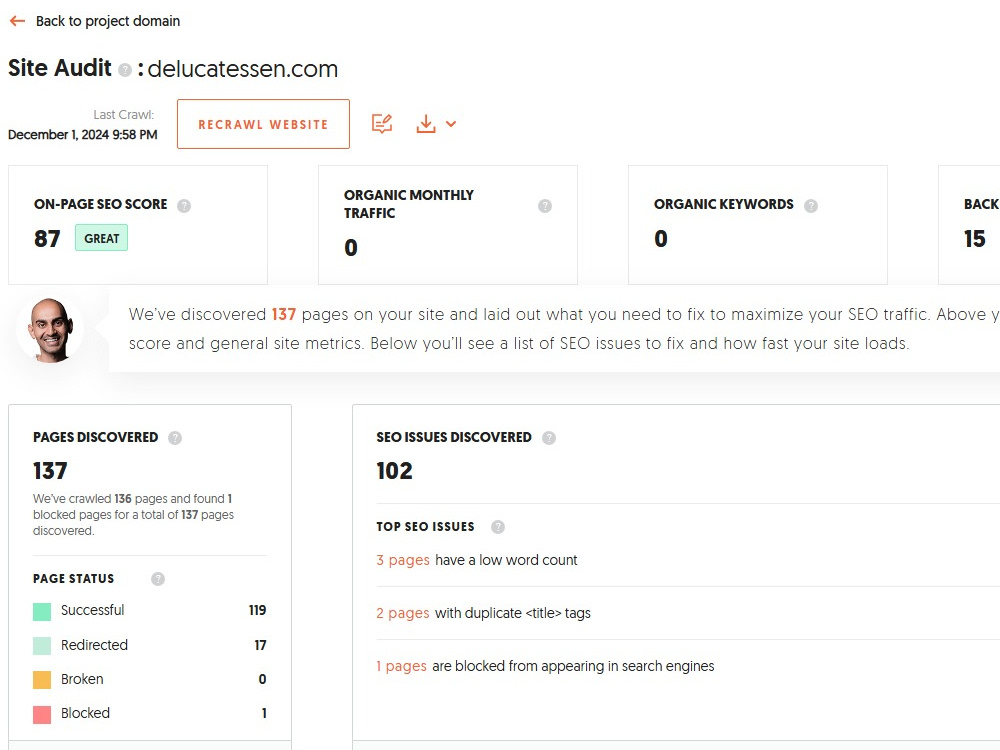Click the Successful green color swatch

42,612
